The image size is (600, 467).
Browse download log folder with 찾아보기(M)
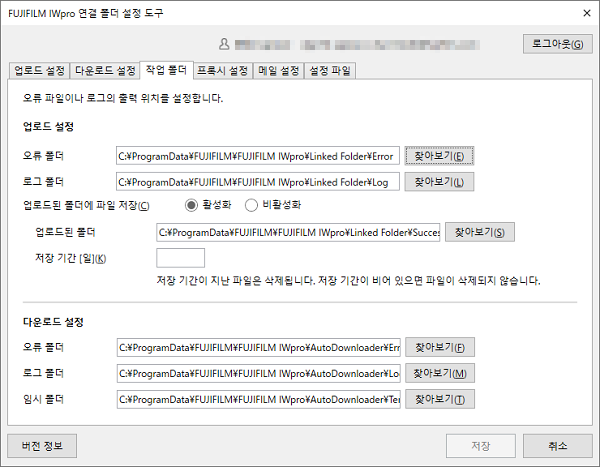pyautogui.click(x=440, y=373)
